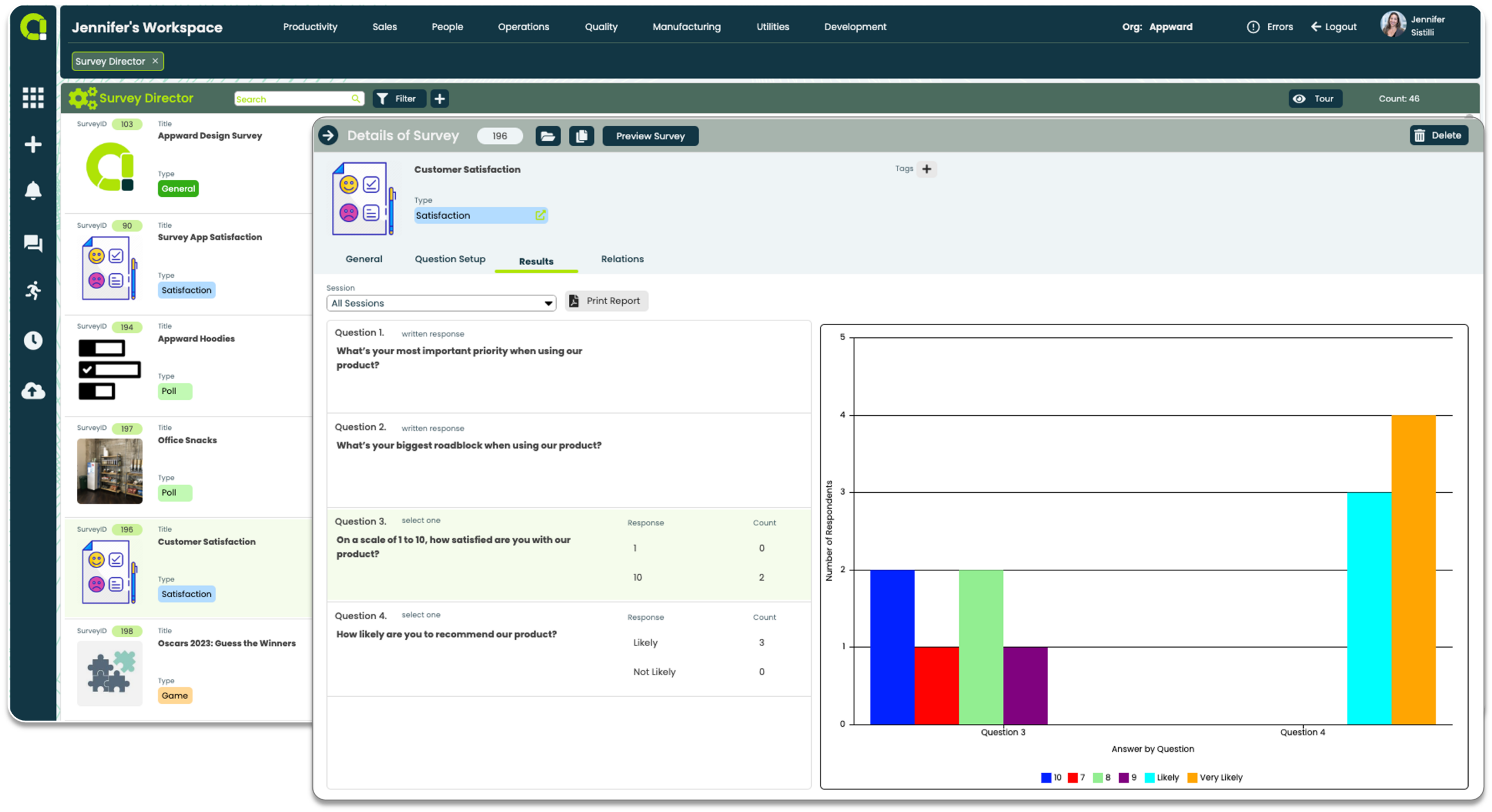
Task: Click the orange Very Likely legend swatch
Action: point(1192,778)
